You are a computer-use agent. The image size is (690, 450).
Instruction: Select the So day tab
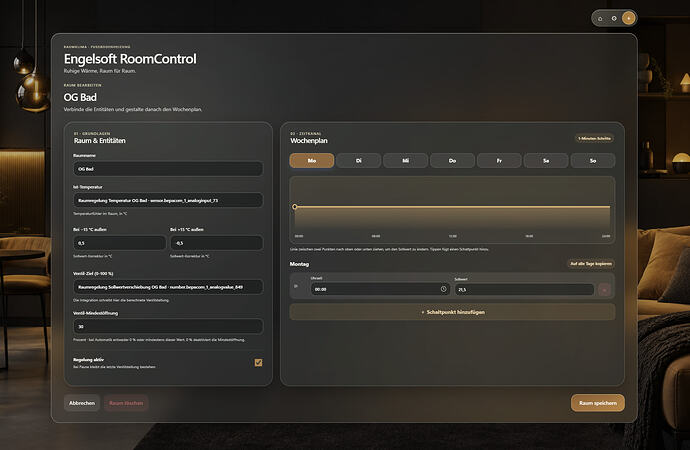pyautogui.click(x=593, y=161)
